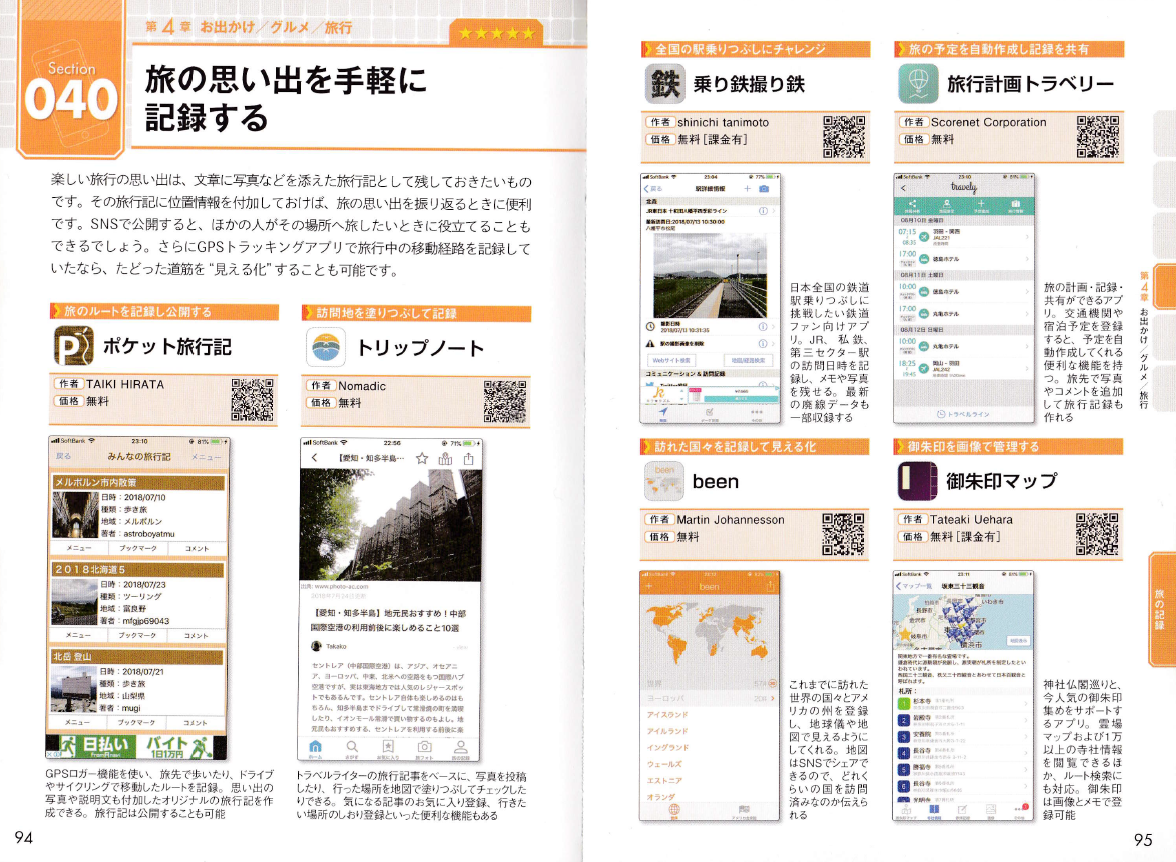Tap the 乗り鉄撮り鉄 app icon
This screenshot has height=862, width=1176.
pyautogui.click(x=664, y=84)
